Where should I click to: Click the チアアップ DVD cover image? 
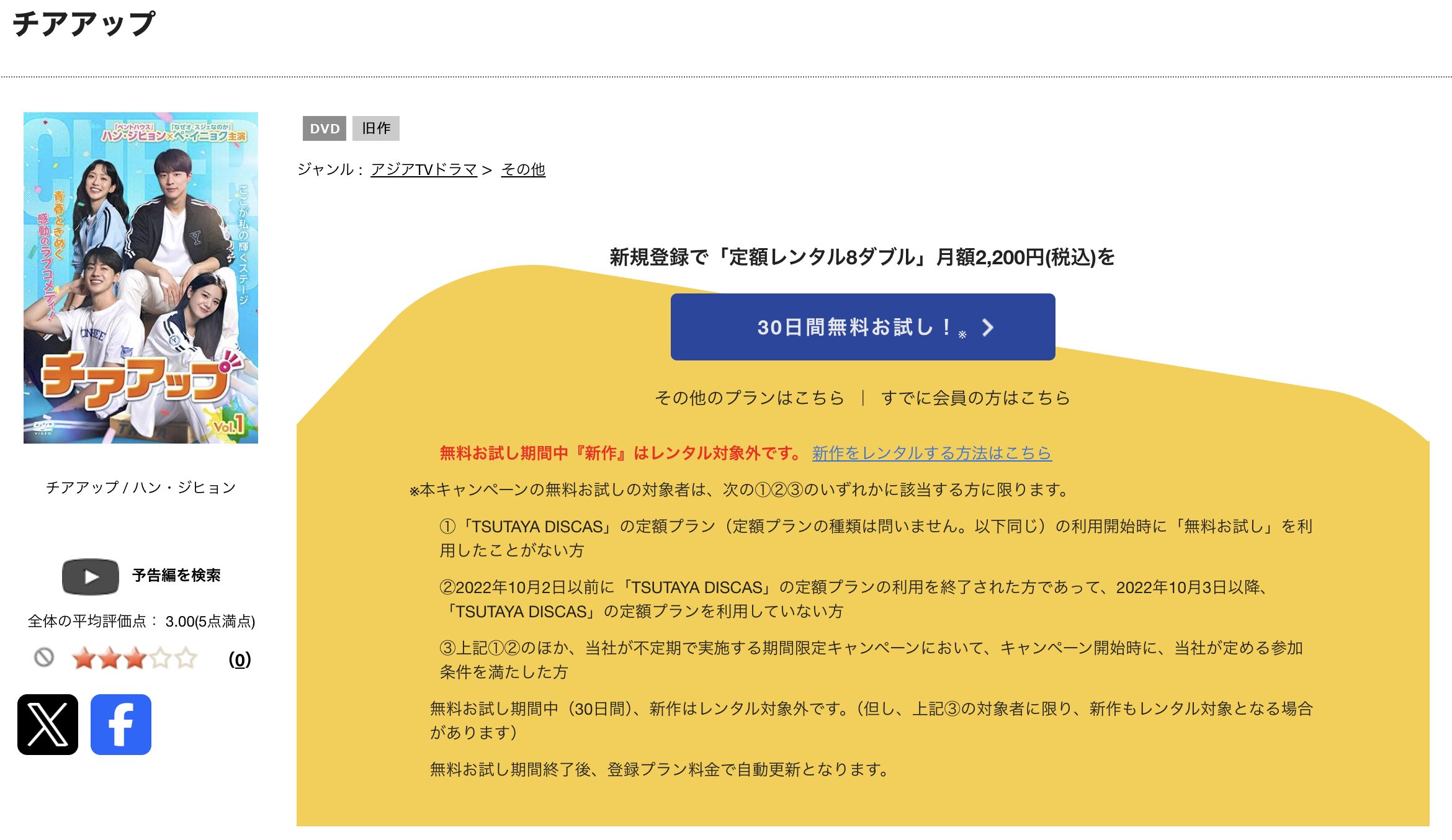(x=141, y=278)
